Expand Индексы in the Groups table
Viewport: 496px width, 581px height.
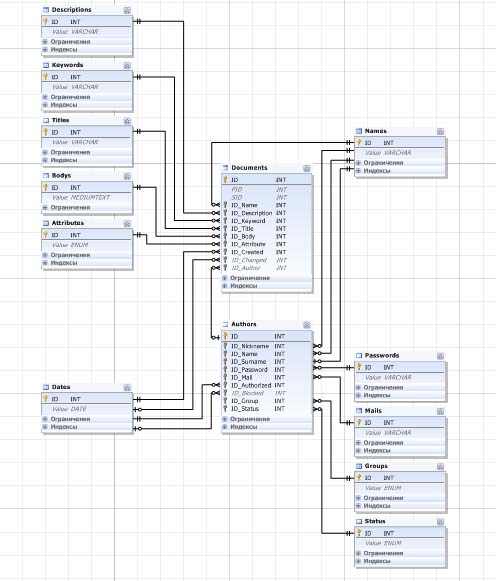coord(358,506)
